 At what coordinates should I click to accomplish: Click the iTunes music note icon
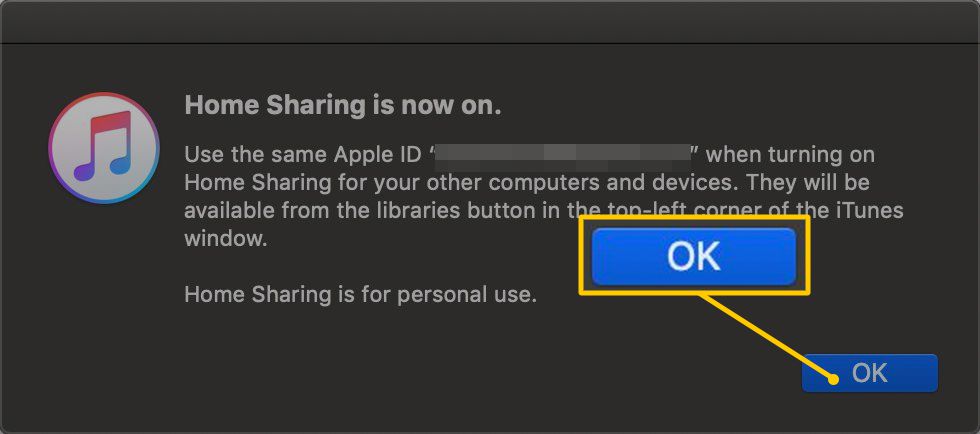pos(104,148)
